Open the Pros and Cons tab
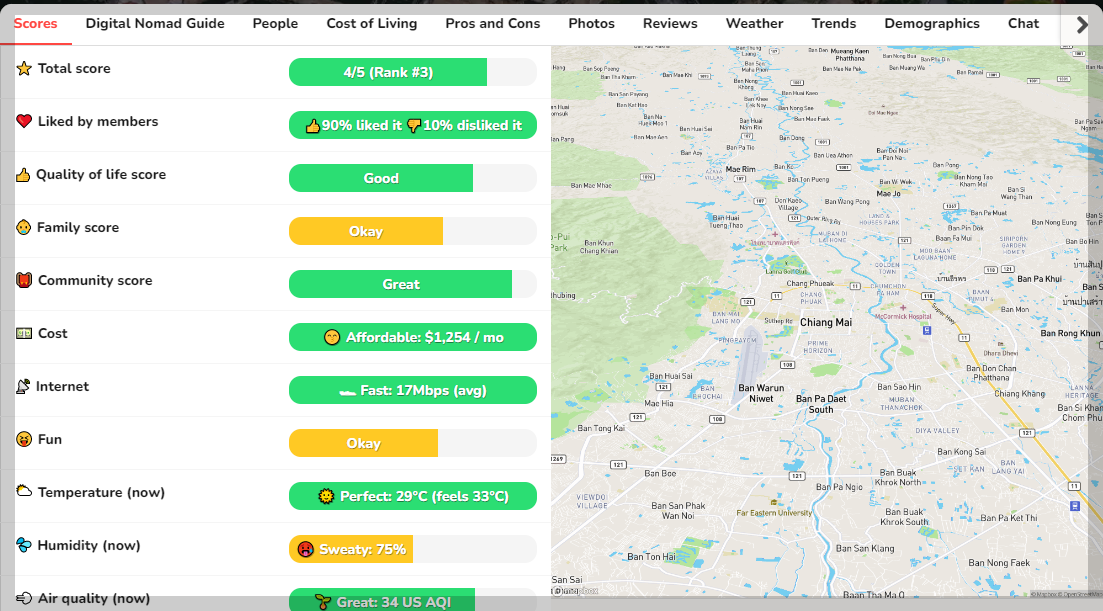Viewport: 1103px width, 611px height. pyautogui.click(x=492, y=23)
